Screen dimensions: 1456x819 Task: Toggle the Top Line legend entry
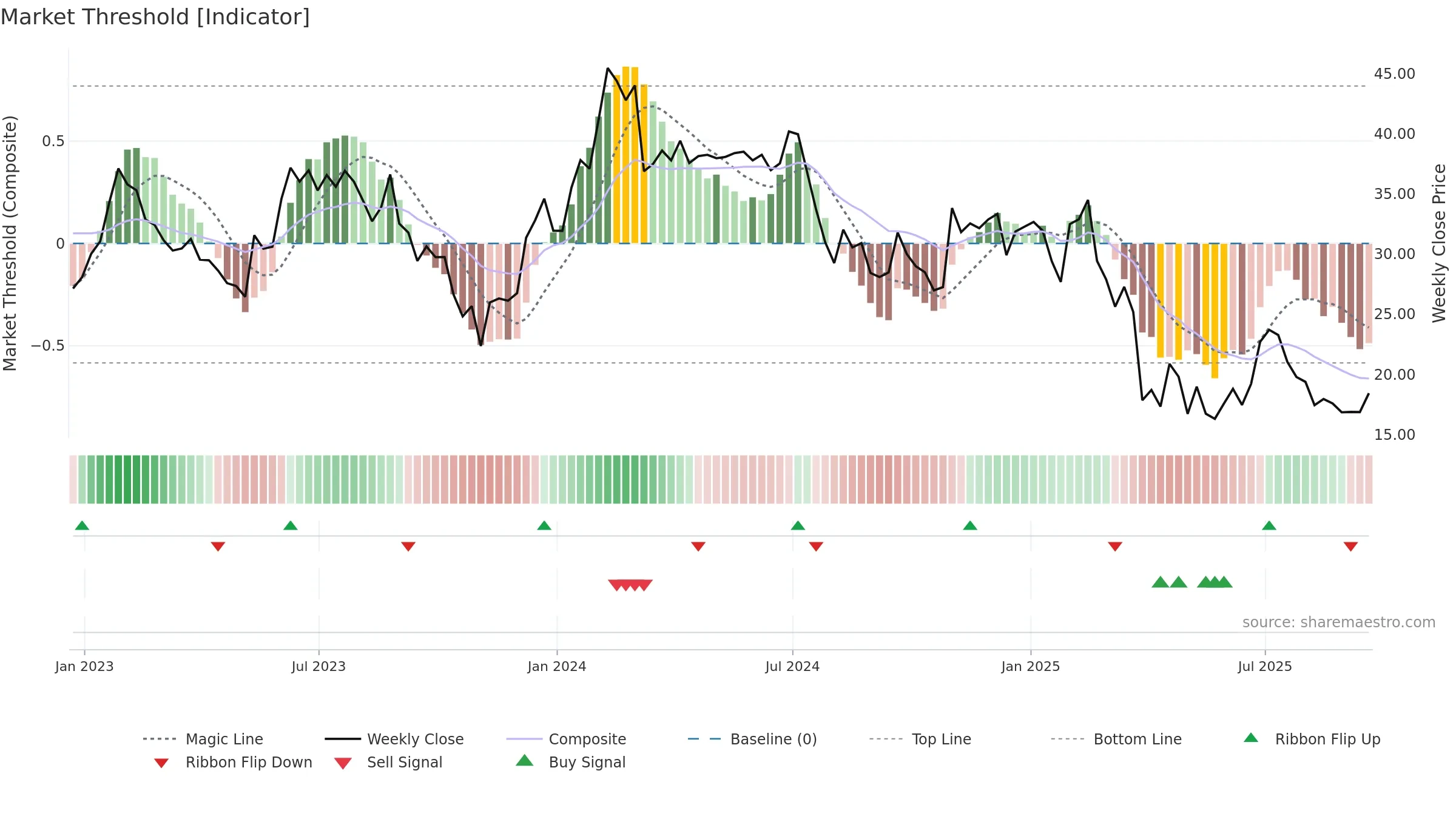pyautogui.click(x=920, y=739)
